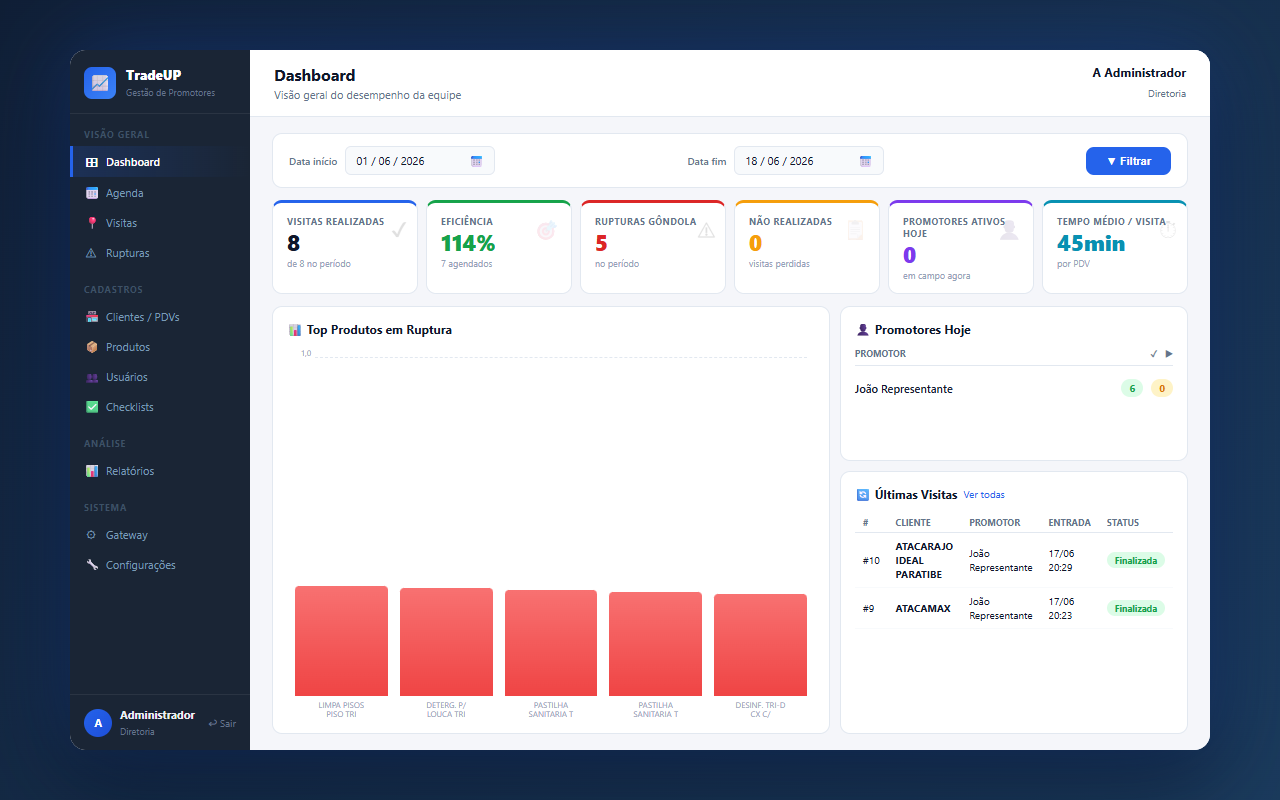Image resolution: width=1280 pixels, height=800 pixels.
Task: Open calendar picker in Data fim field
Action: (865, 161)
